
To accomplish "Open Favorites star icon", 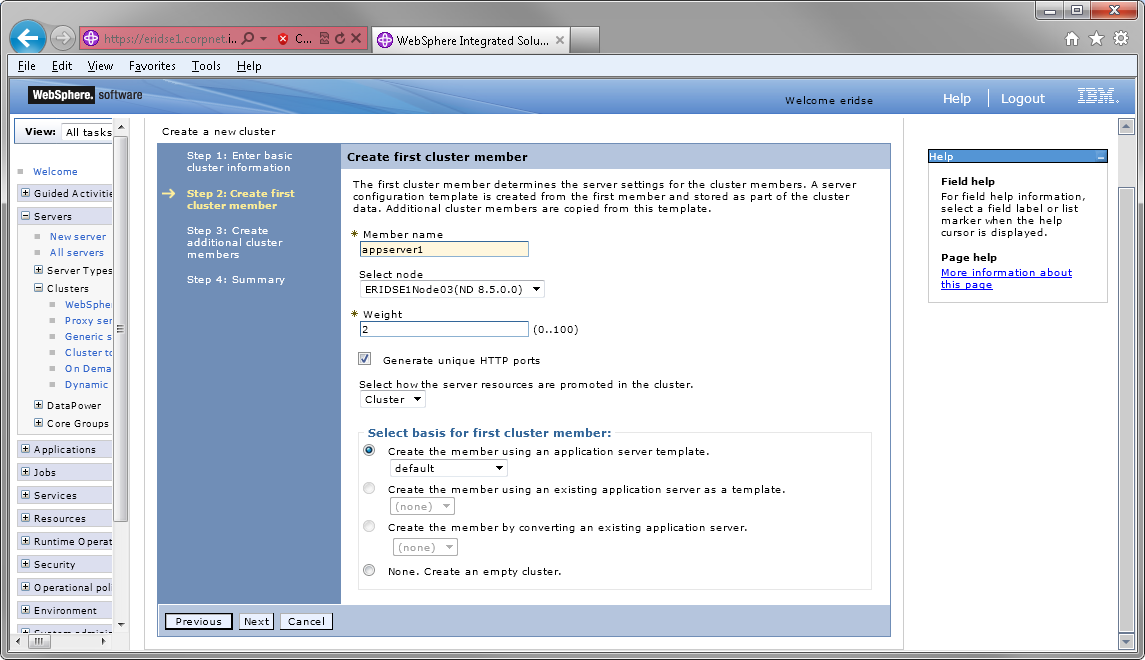I will coord(1096,39).
